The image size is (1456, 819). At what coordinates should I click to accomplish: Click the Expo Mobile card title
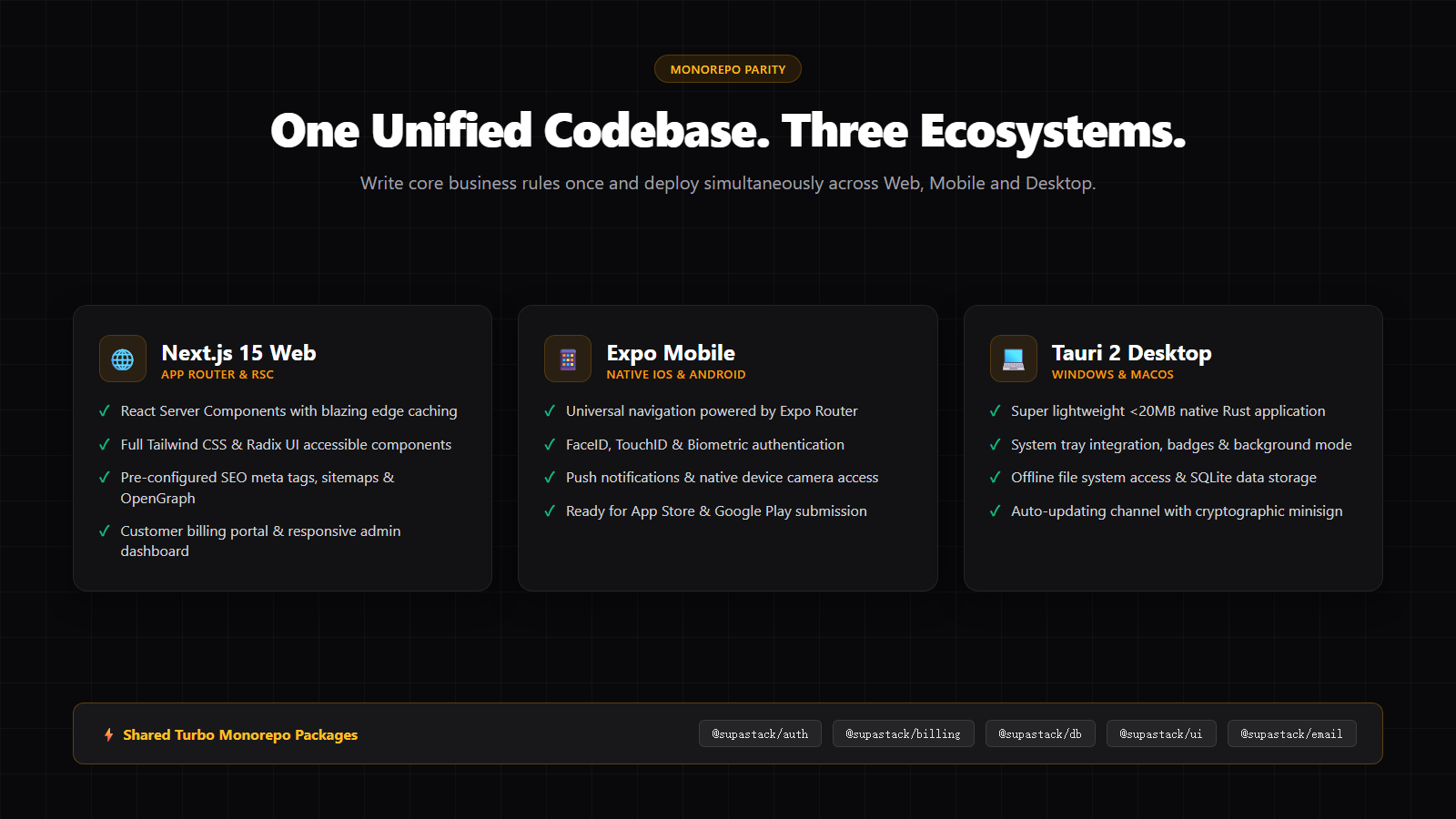(x=671, y=353)
